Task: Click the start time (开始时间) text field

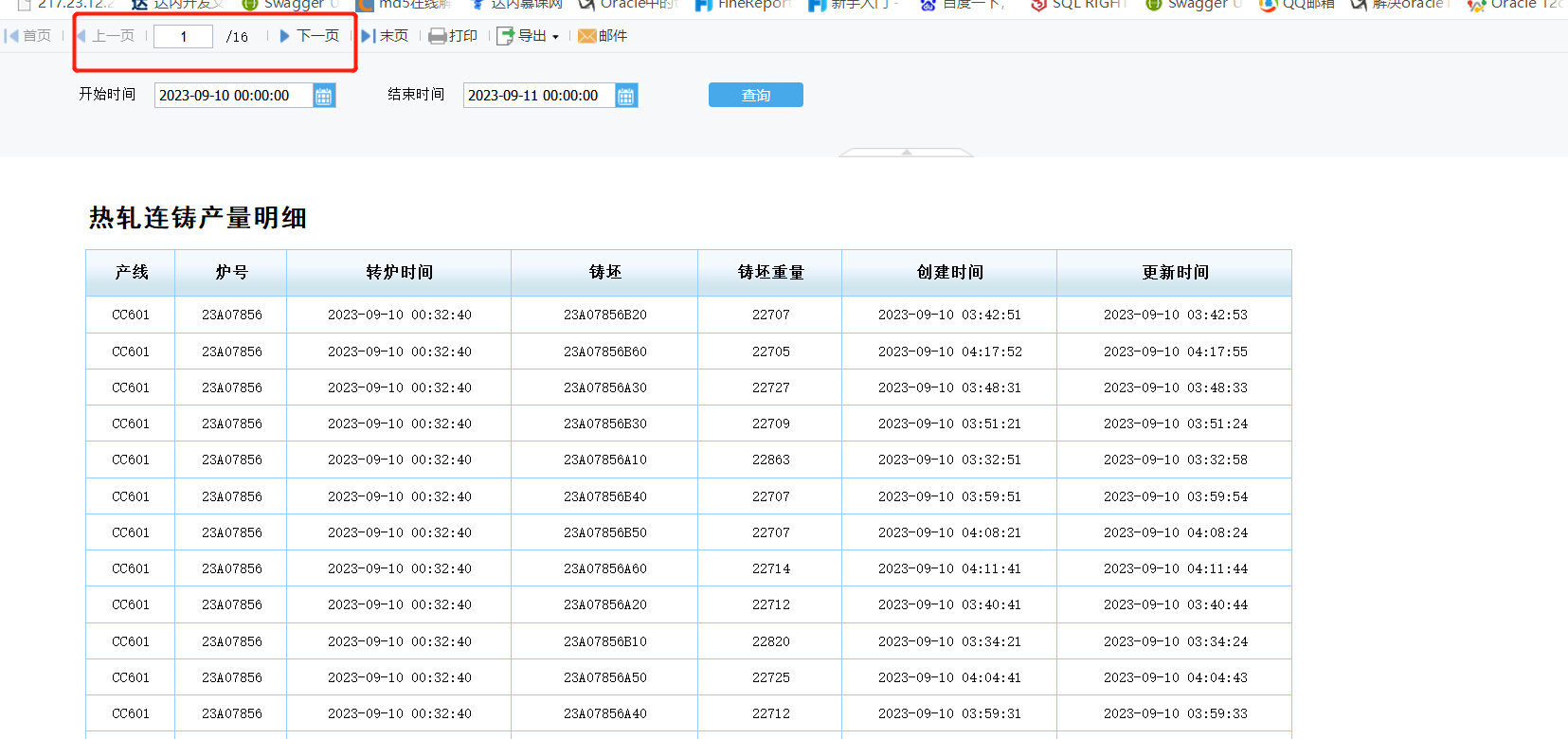Action: coord(233,96)
